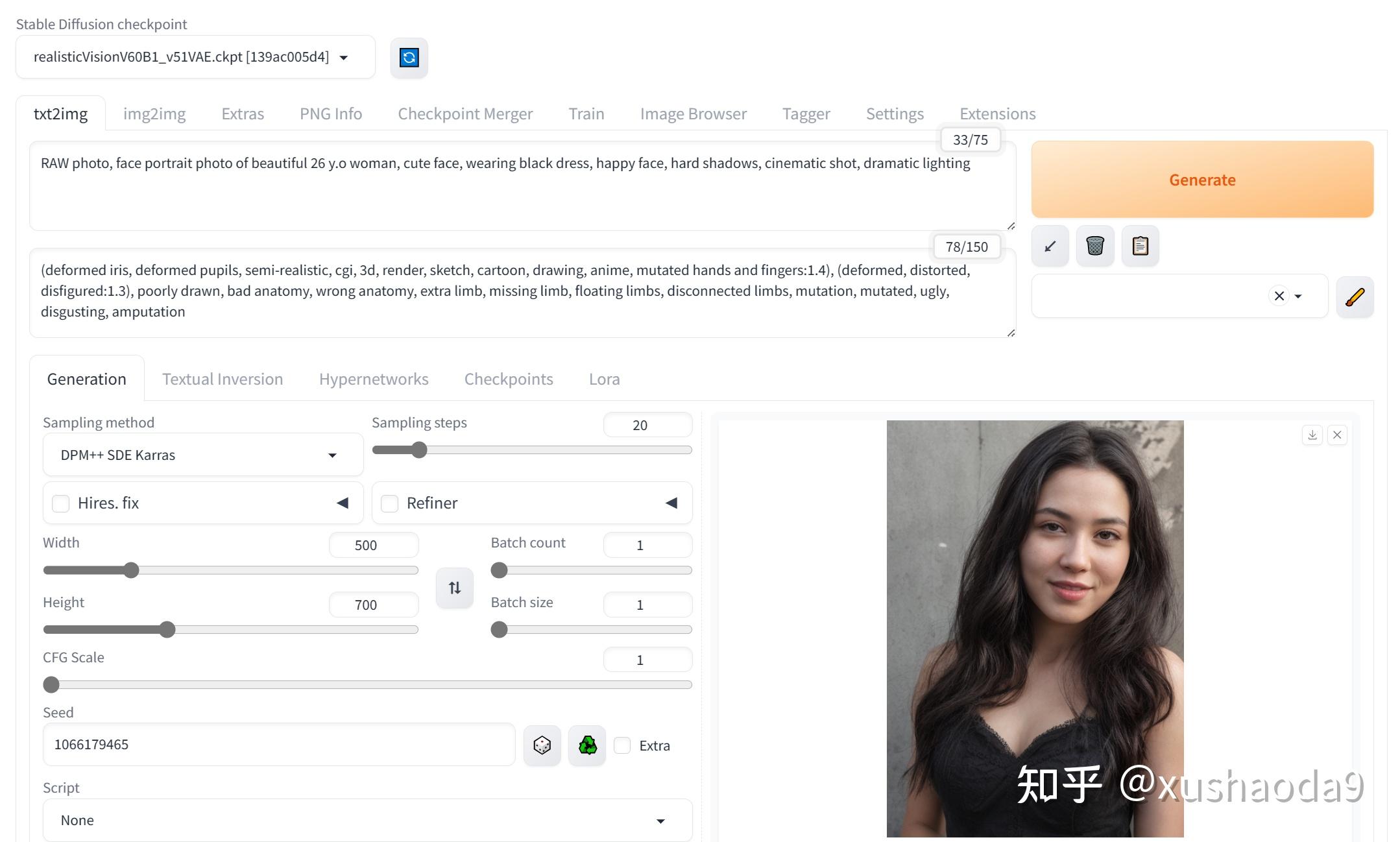Open the Sampling method dropdown
Image resolution: width=1400 pixels, height=842 pixels.
click(202, 454)
